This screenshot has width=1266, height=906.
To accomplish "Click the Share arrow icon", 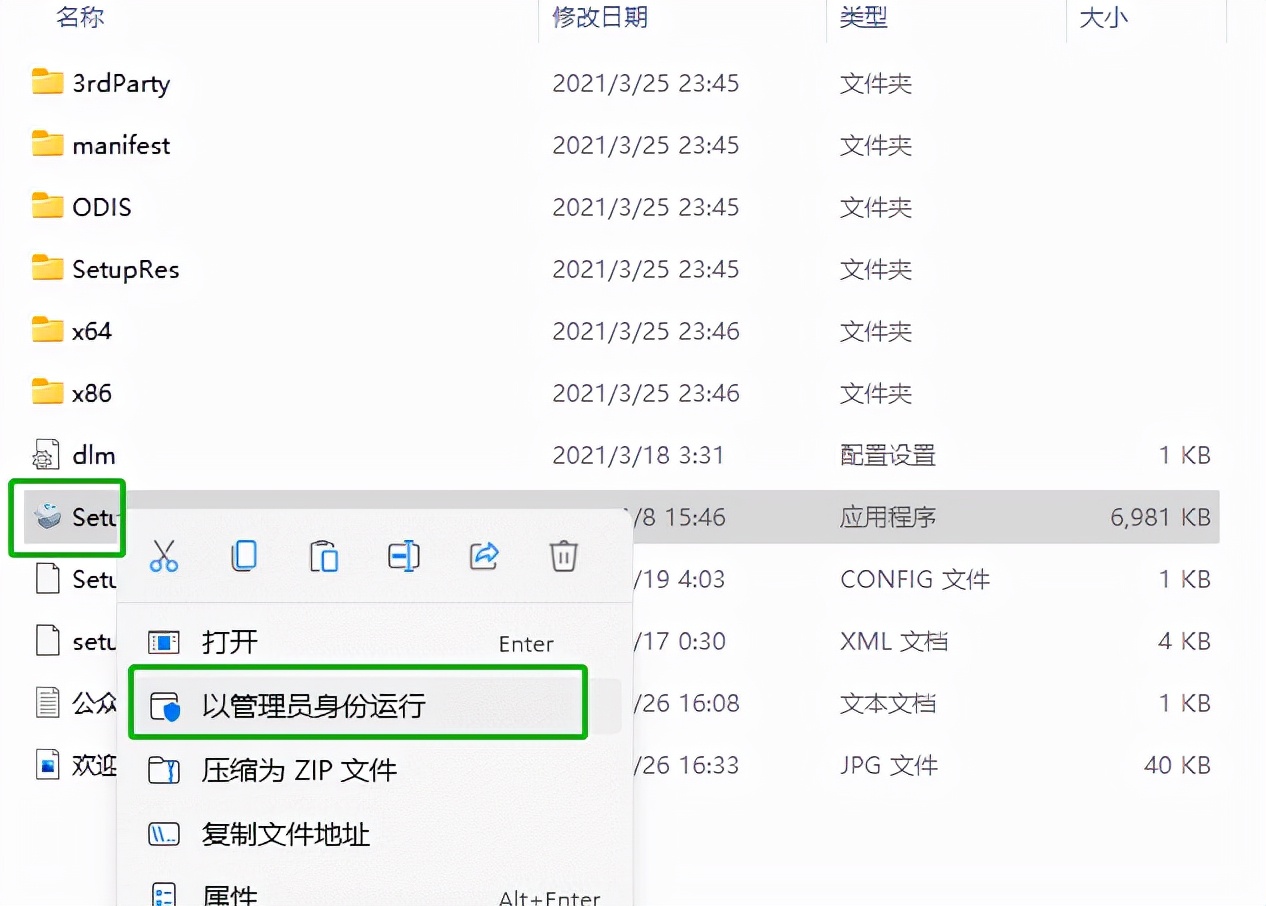I will [484, 556].
